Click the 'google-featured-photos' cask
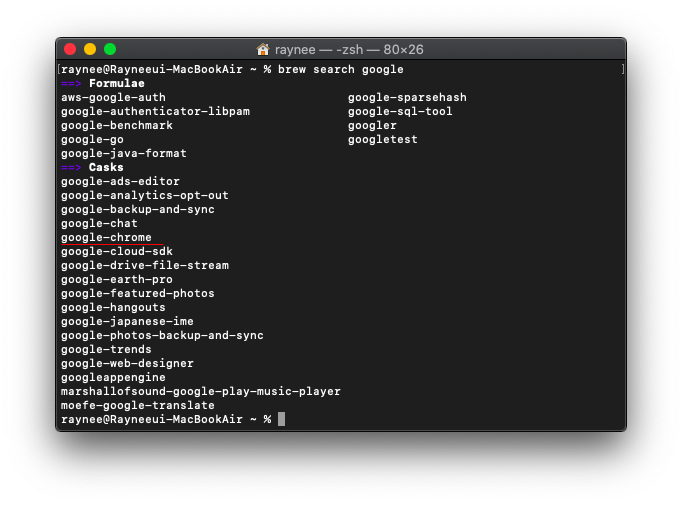 tap(137, 294)
